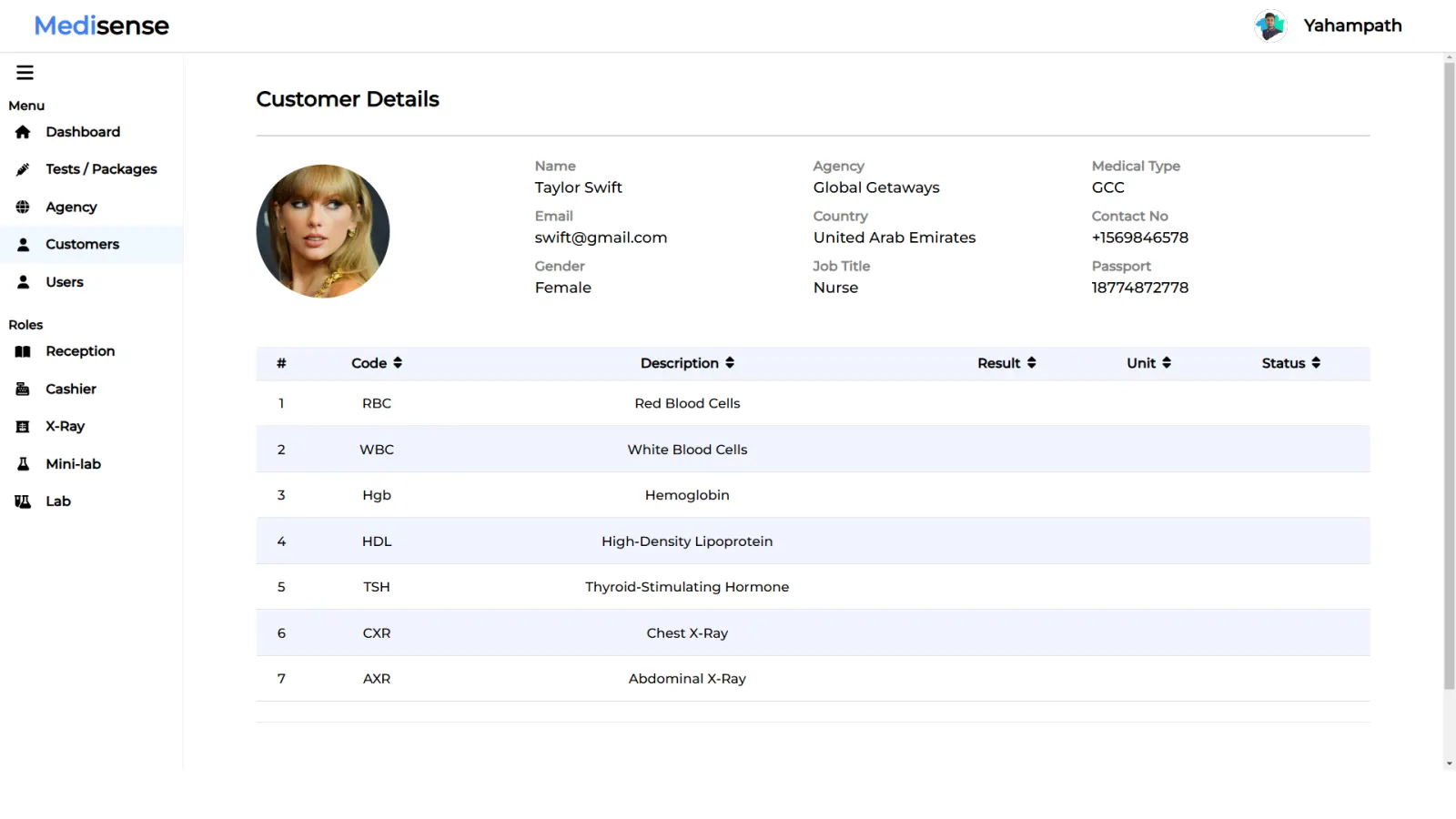Image resolution: width=1456 pixels, height=819 pixels.
Task: Click the Customers person icon
Action: click(x=23, y=245)
